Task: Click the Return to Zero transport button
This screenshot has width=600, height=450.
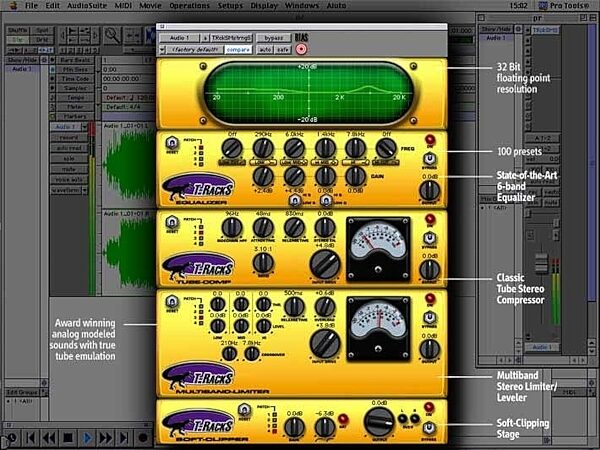Action: (31, 437)
